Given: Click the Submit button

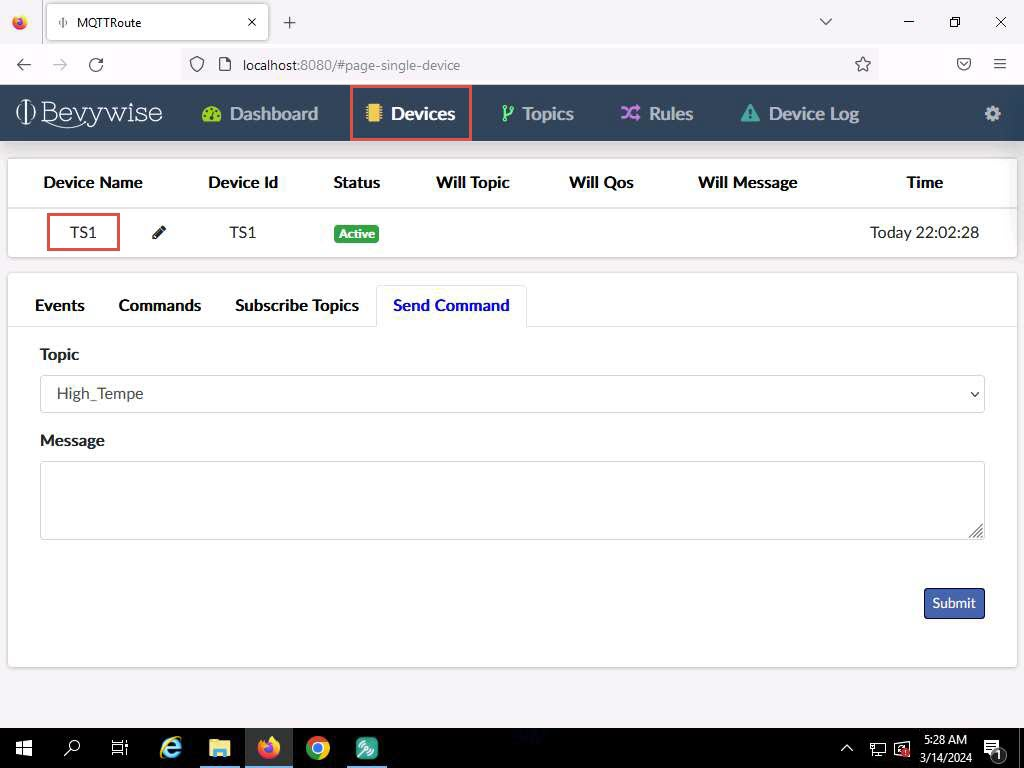Looking at the screenshot, I should [953, 603].
